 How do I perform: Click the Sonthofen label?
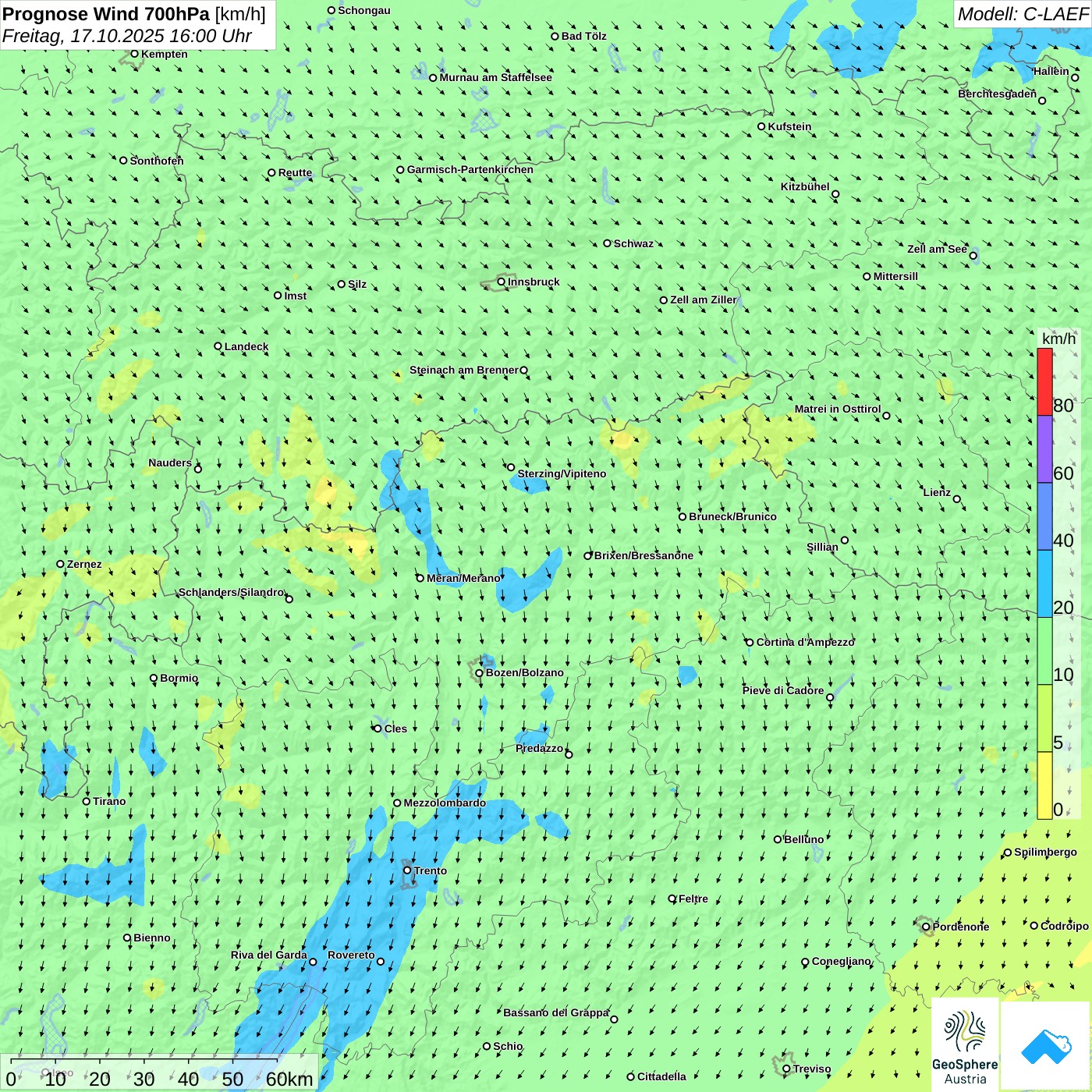[x=157, y=161]
